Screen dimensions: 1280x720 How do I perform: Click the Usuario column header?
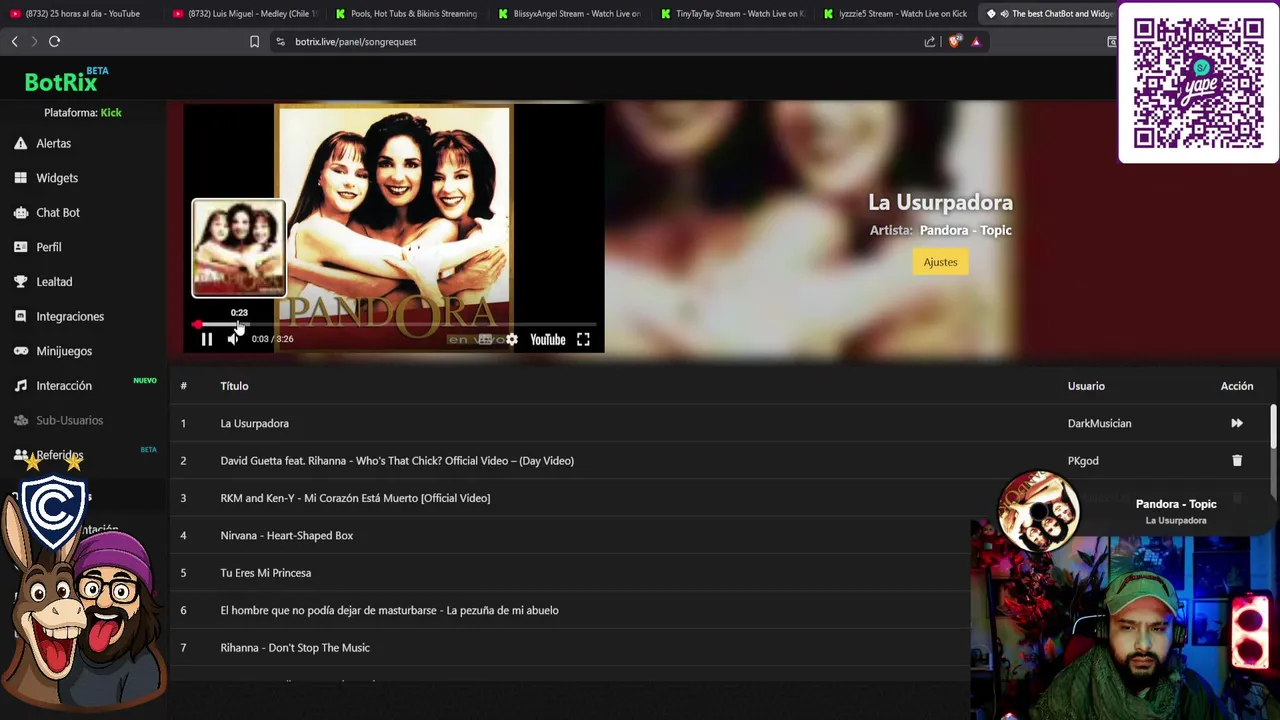coord(1086,386)
